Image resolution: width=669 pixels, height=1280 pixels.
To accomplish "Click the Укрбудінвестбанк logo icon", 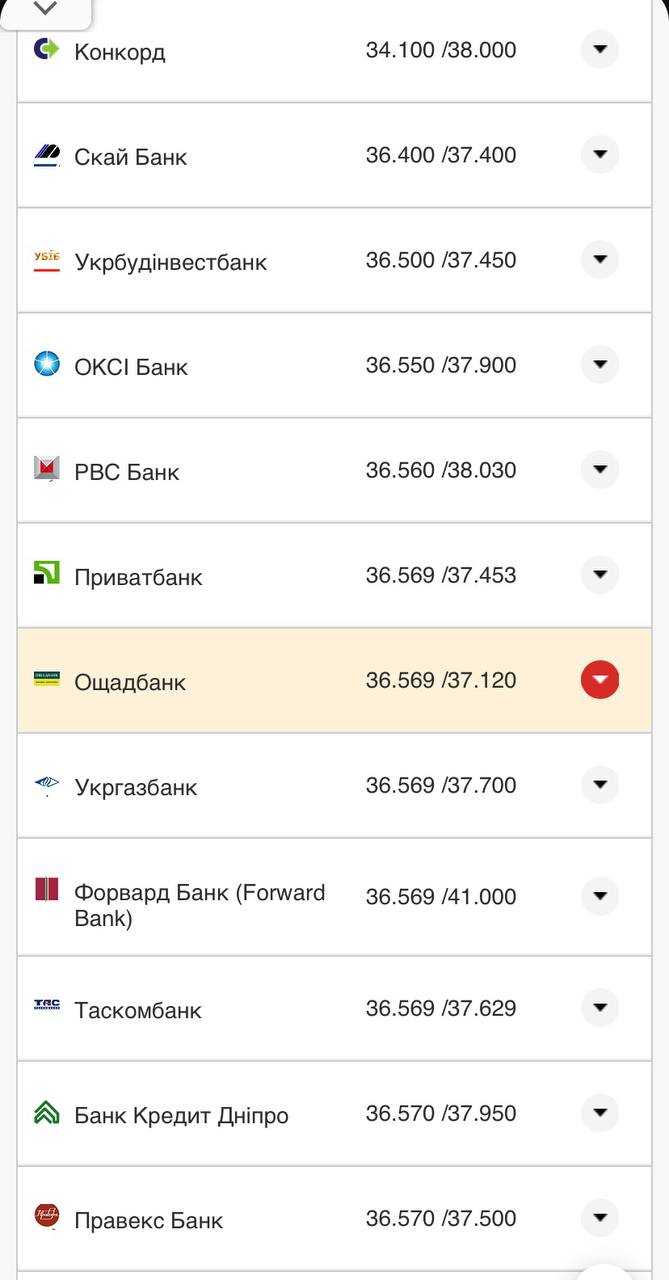I will pos(47,261).
